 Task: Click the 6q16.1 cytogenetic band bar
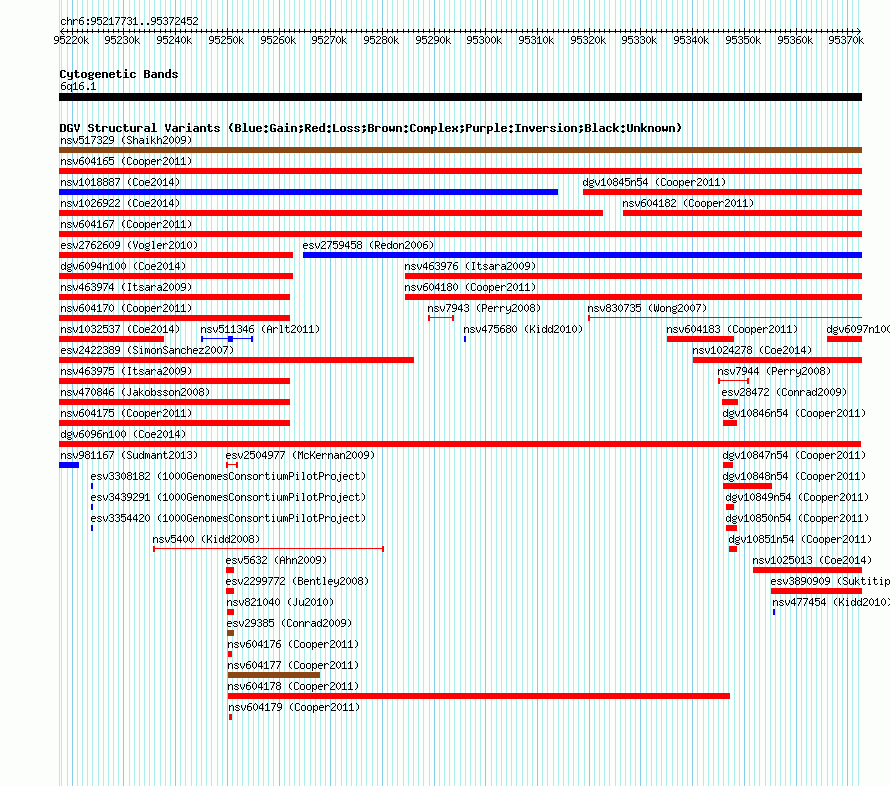pos(460,97)
